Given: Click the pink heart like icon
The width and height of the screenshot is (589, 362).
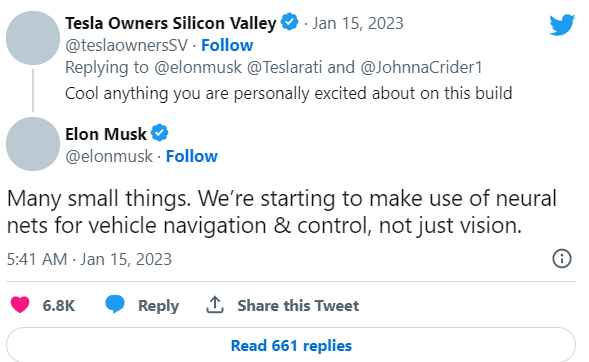Looking at the screenshot, I should point(20,305).
